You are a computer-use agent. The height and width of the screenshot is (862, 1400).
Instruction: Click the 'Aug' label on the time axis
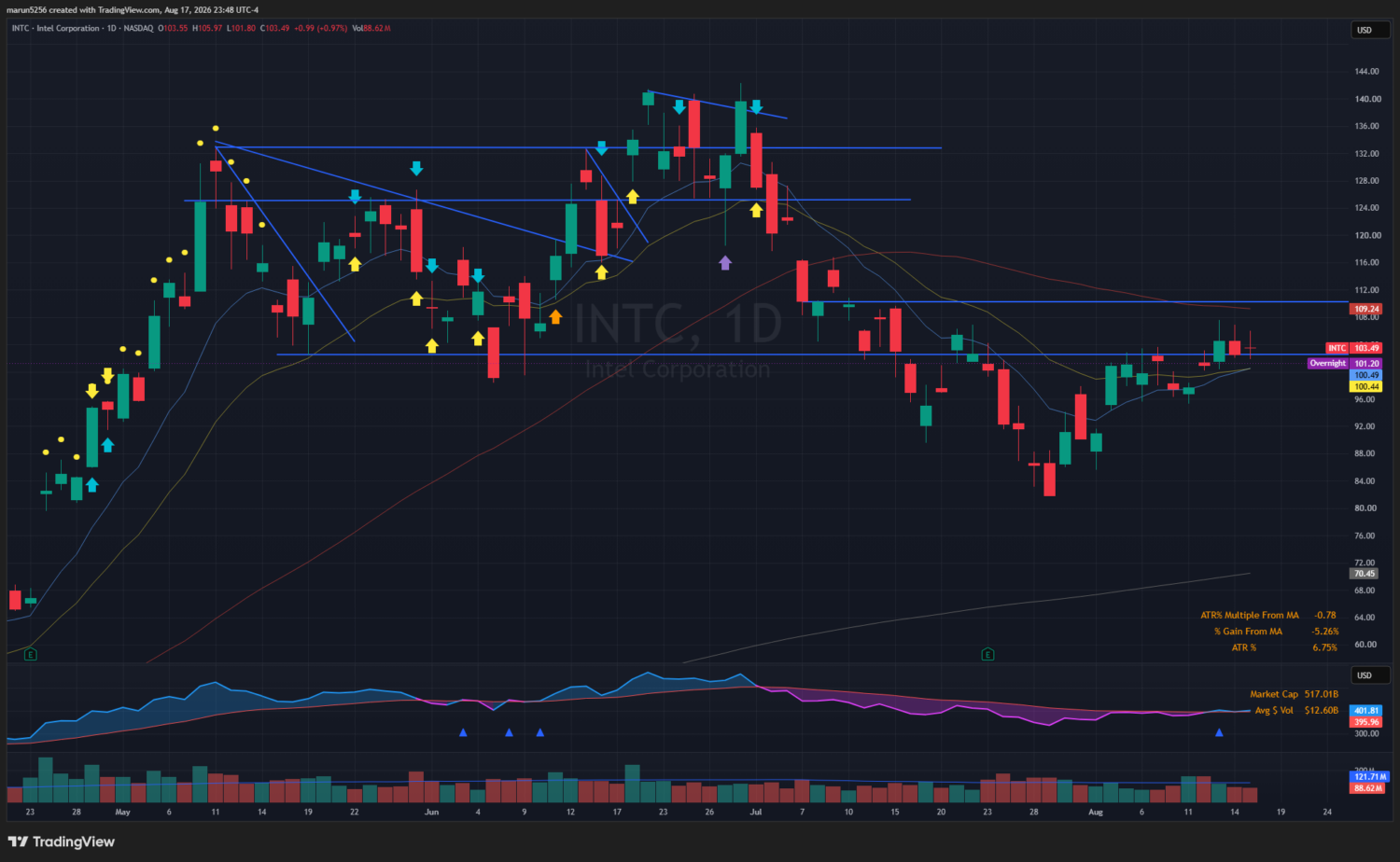[1096, 813]
